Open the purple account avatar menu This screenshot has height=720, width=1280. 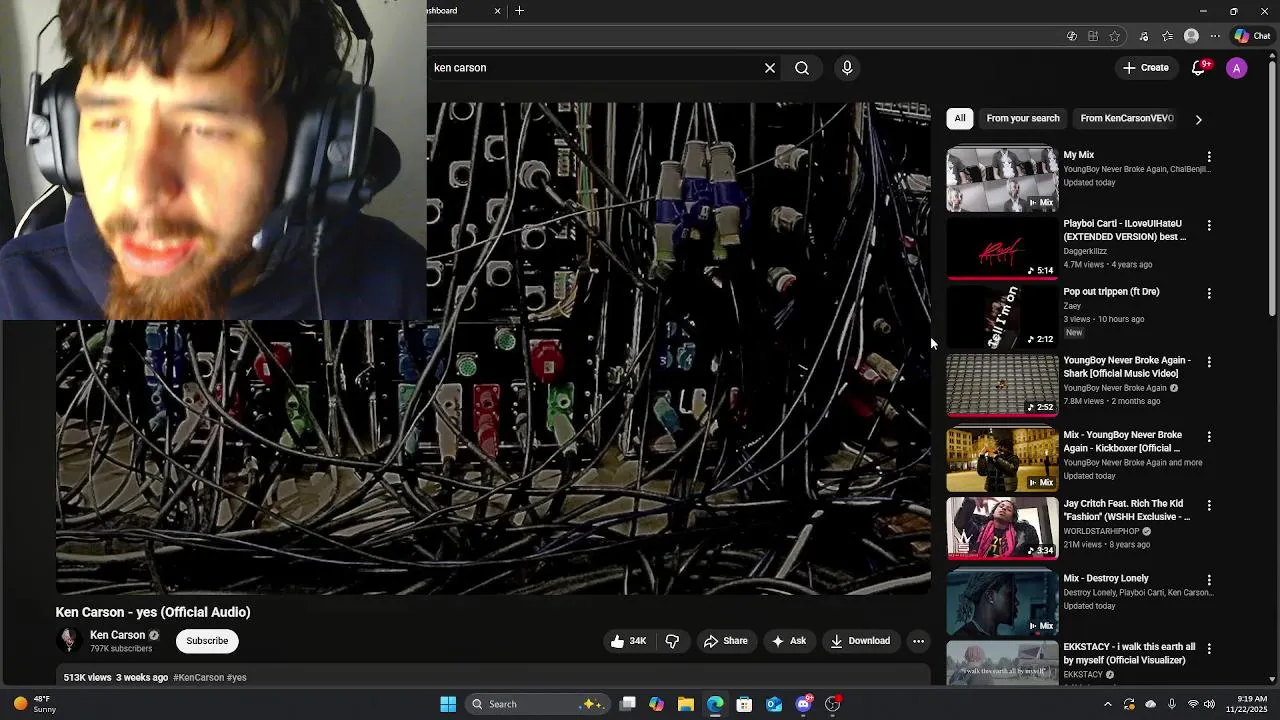click(x=1237, y=68)
